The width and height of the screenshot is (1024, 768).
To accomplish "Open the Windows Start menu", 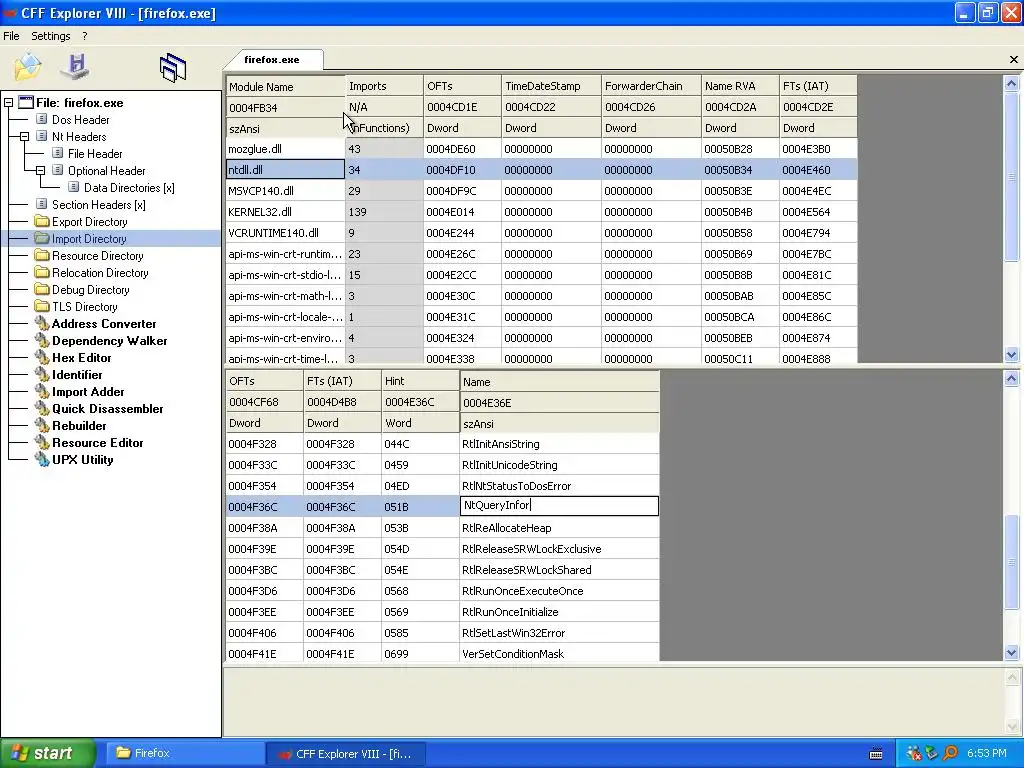I will (48, 753).
